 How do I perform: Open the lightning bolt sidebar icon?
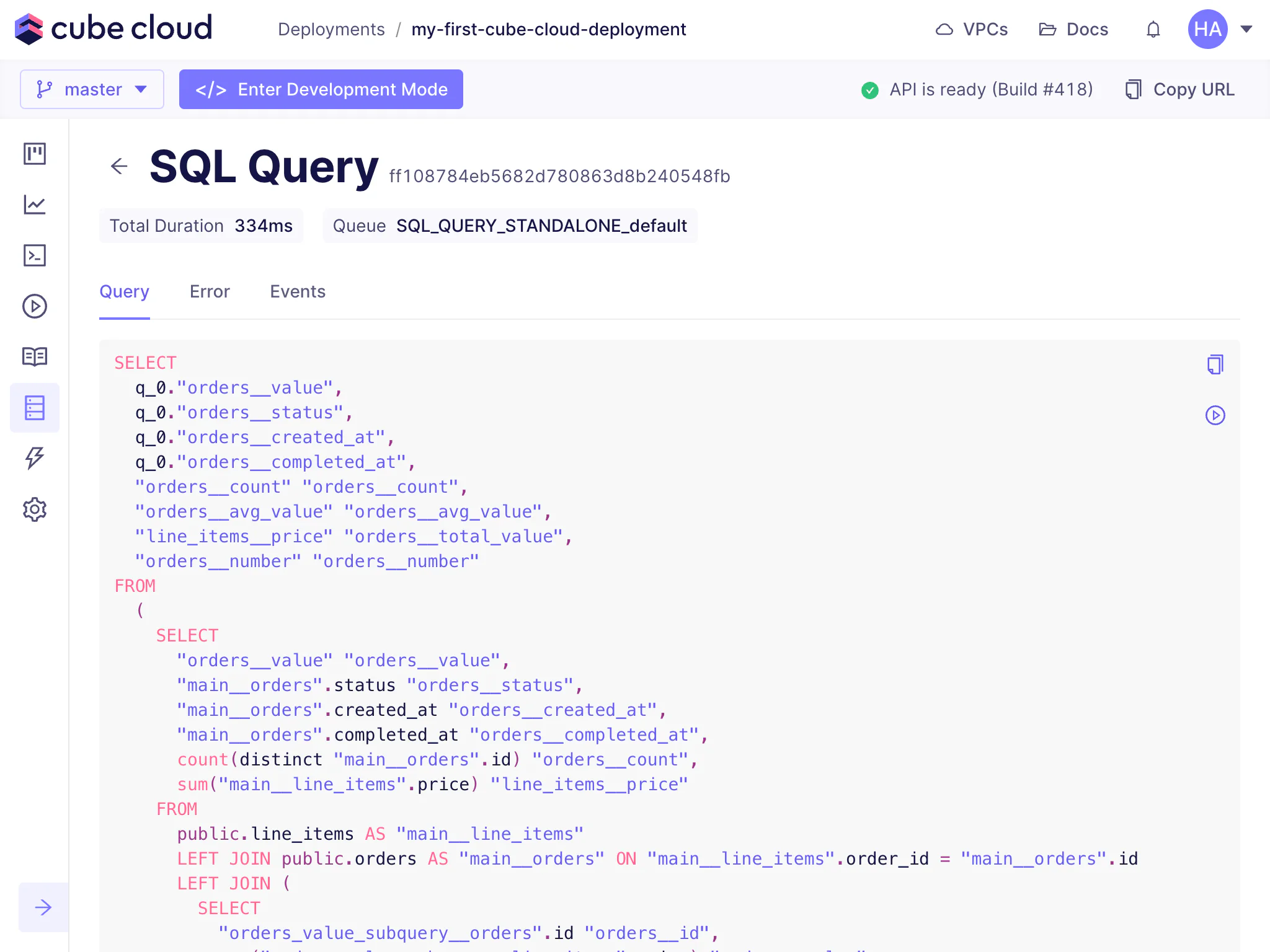pyautogui.click(x=35, y=458)
